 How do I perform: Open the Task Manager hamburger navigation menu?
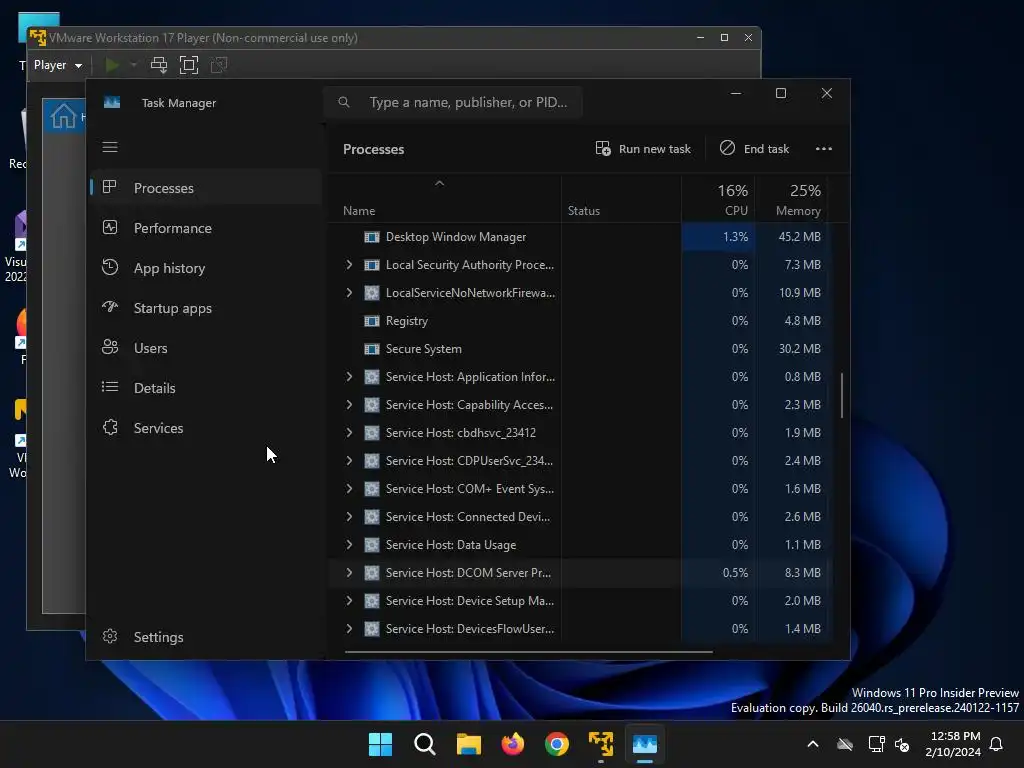110,147
